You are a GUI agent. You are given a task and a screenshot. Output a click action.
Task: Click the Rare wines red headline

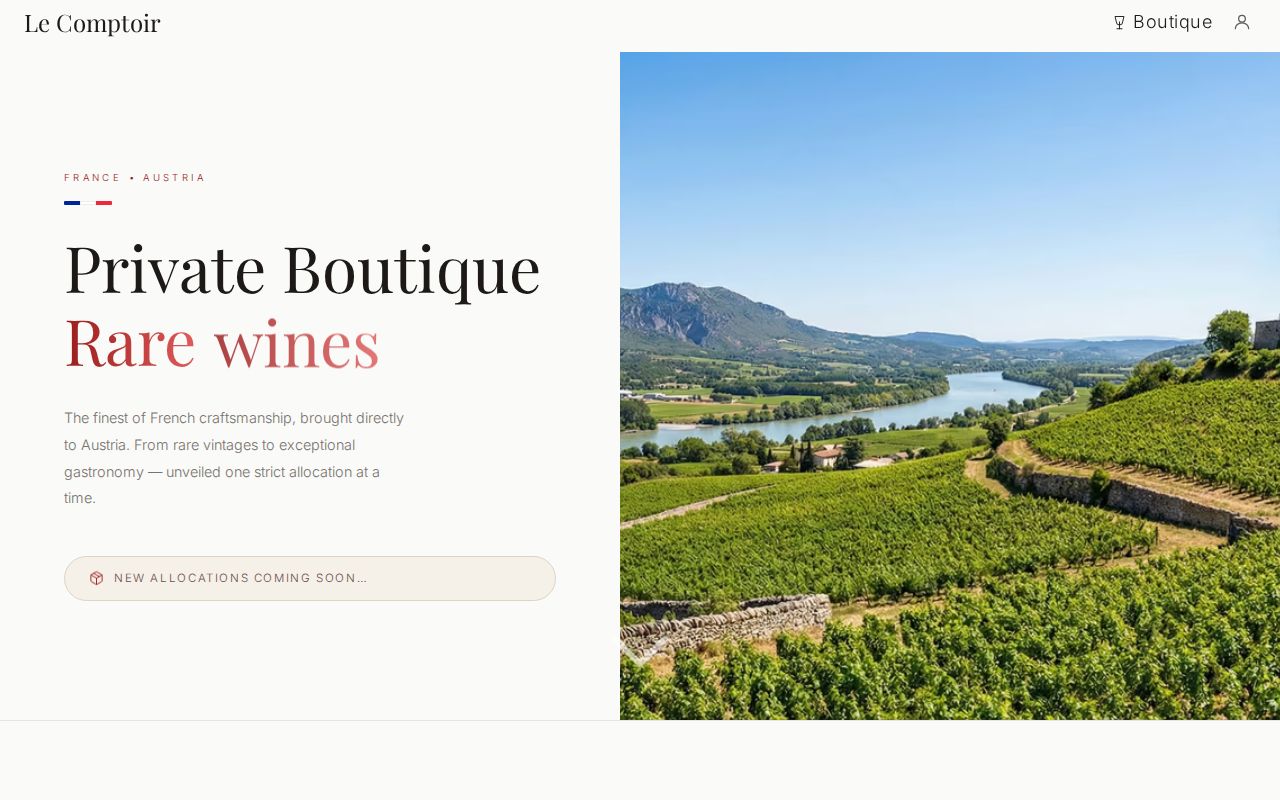(x=222, y=342)
